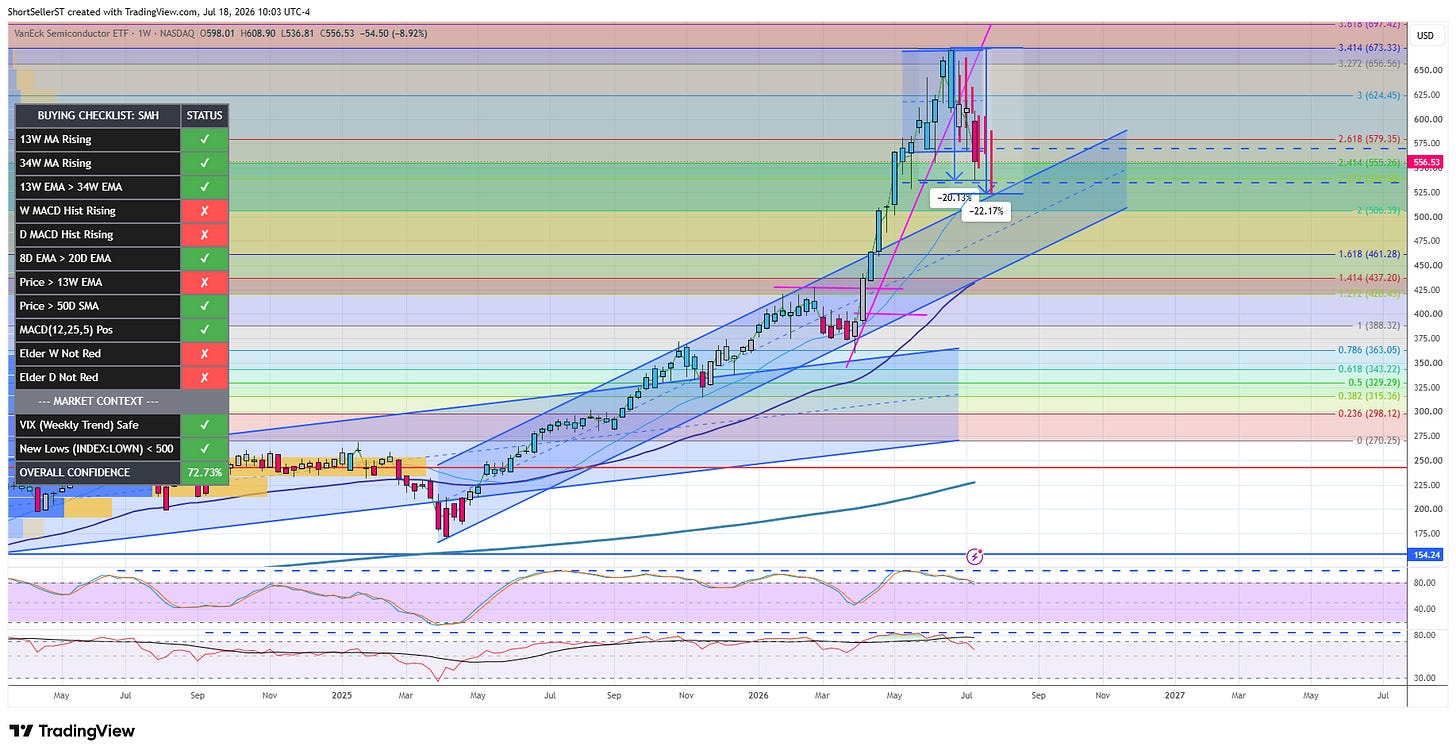The width and height of the screenshot is (1456, 755).
Task: Select the check mark for New Lows (INDEX:LOWN) < 500
Action: point(205,449)
